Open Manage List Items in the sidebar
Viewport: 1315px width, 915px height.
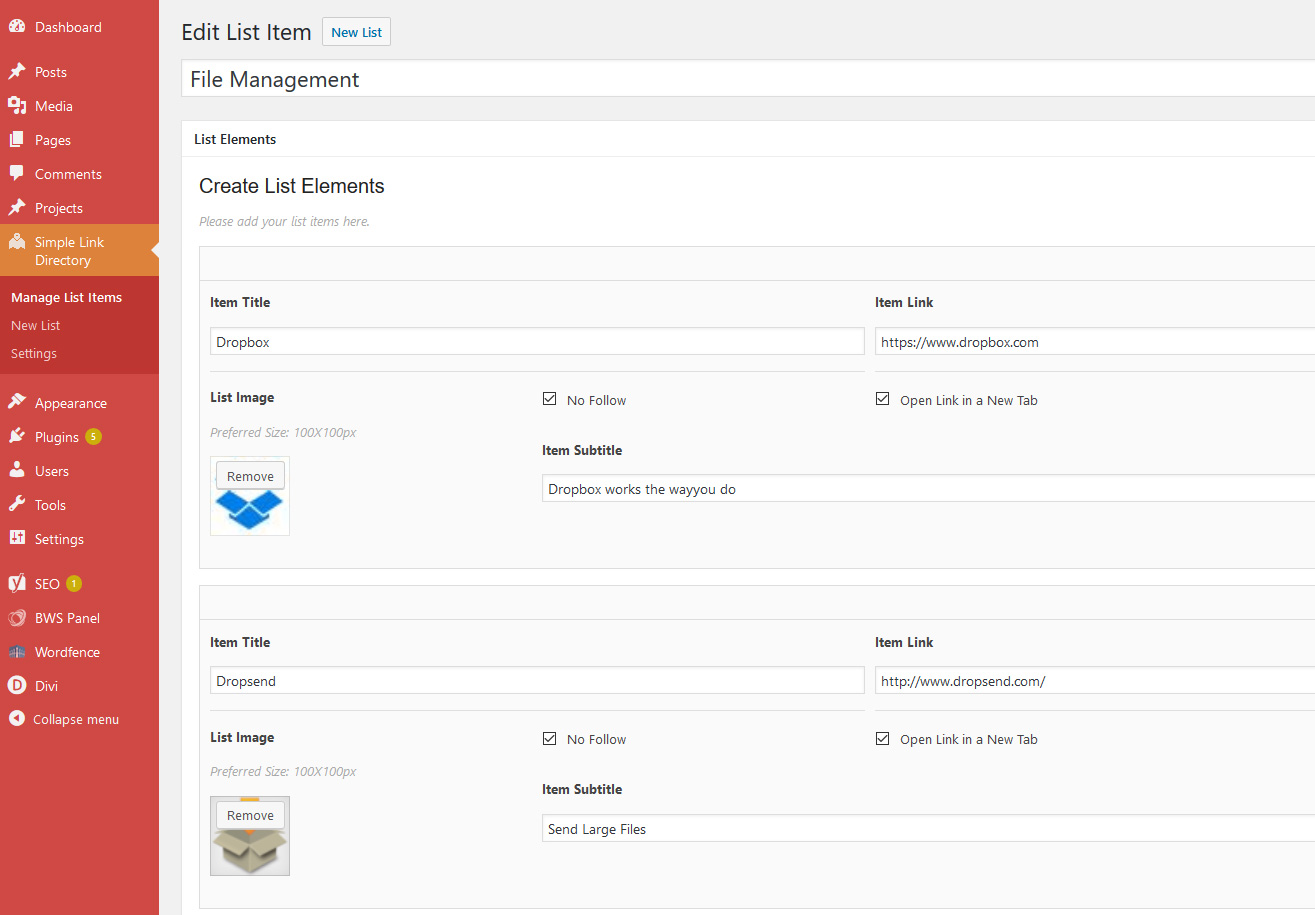click(x=65, y=297)
